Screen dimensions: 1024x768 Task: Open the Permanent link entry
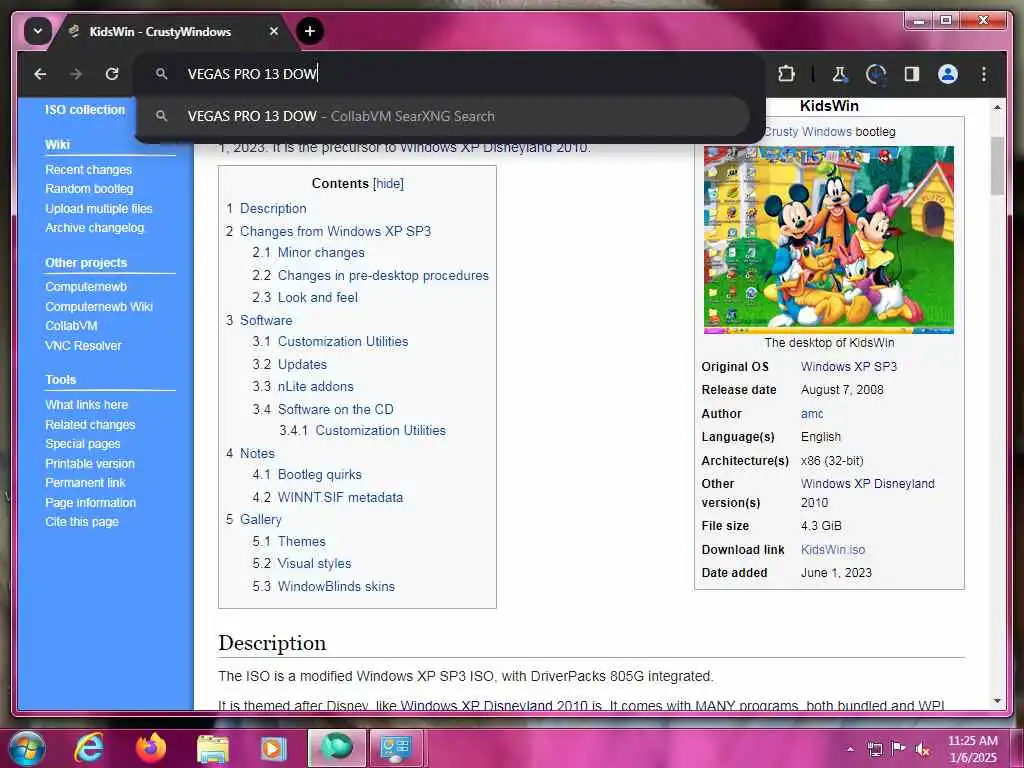(85, 483)
